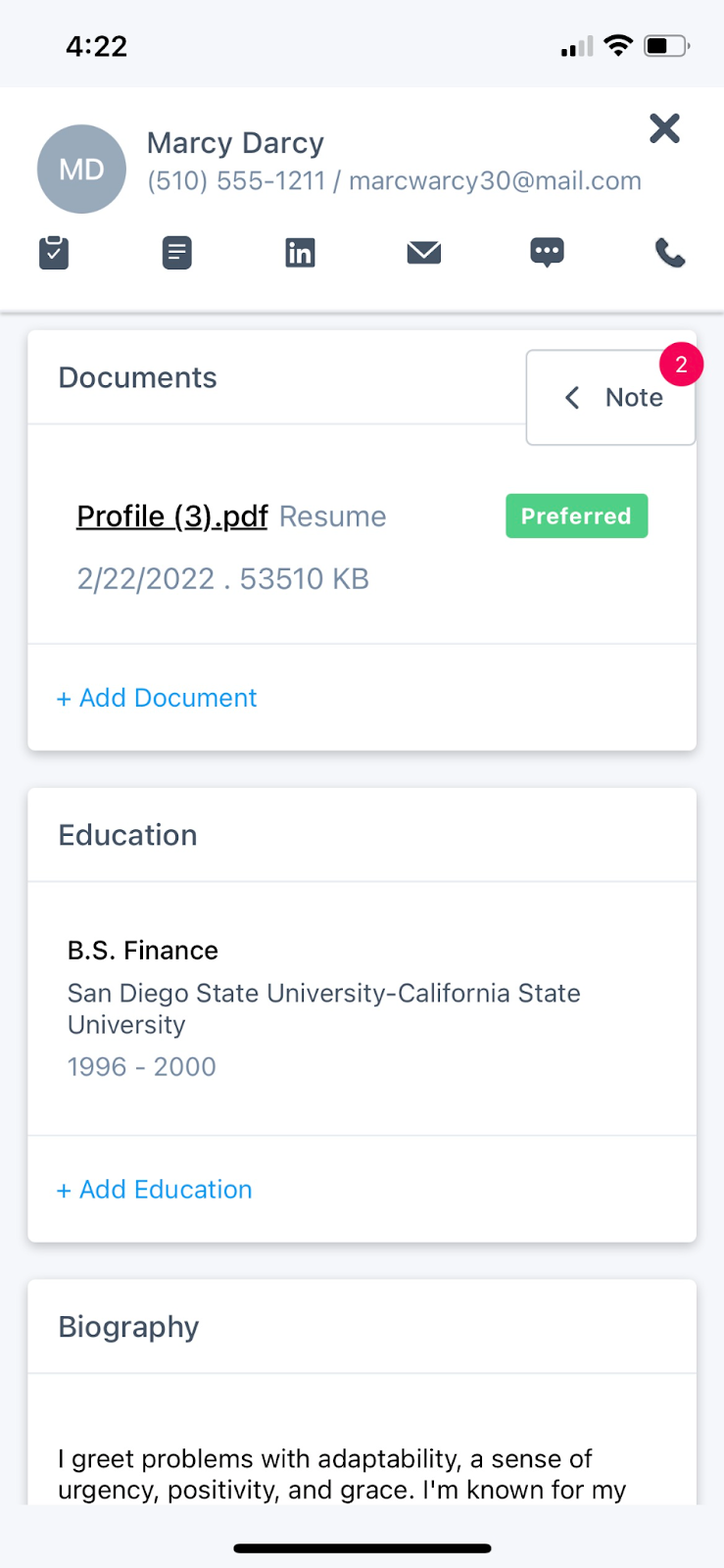Viewport: 724px width, 1568px height.
Task: Tap the text message chat icon
Action: [547, 253]
